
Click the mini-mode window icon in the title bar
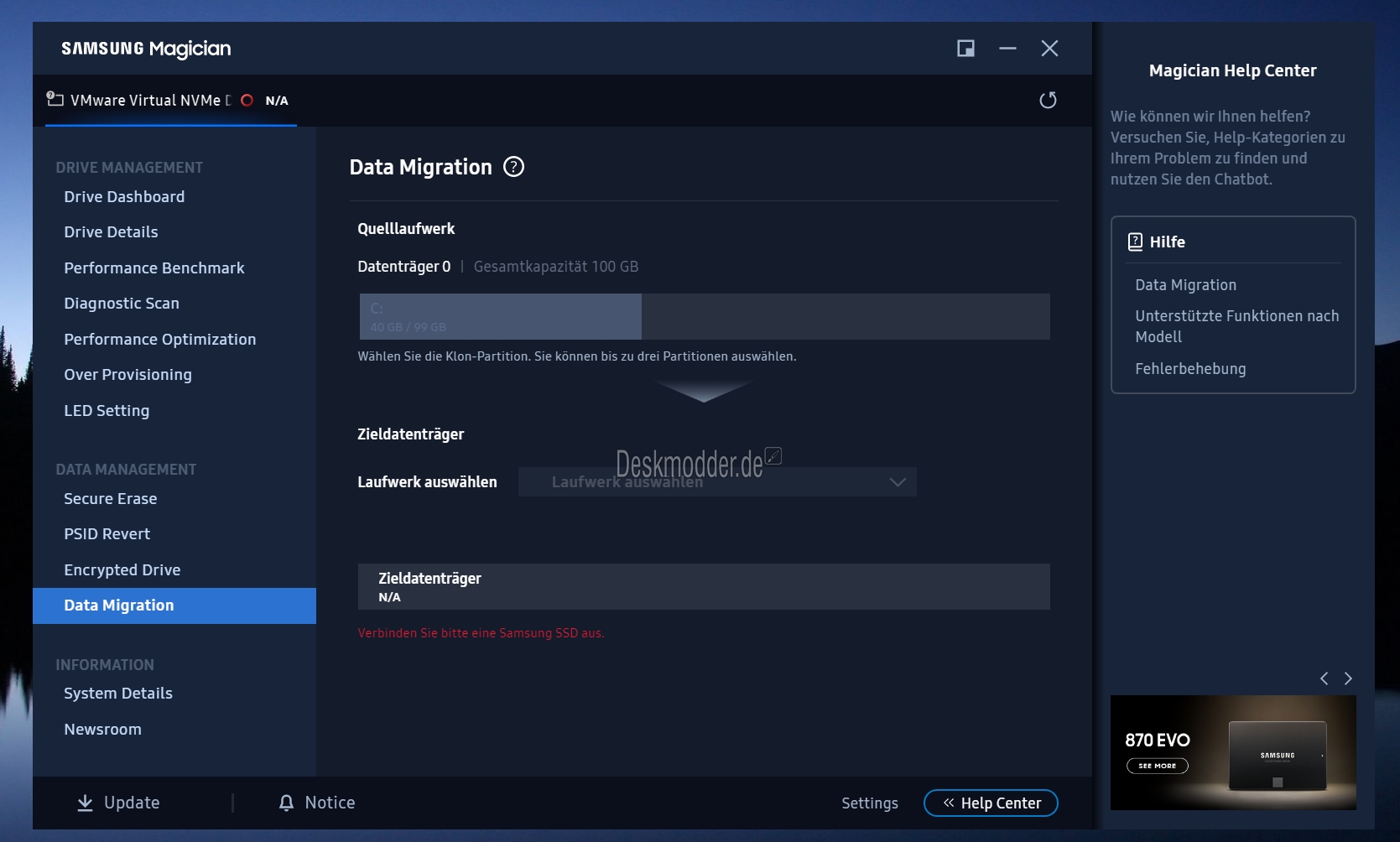tap(965, 49)
